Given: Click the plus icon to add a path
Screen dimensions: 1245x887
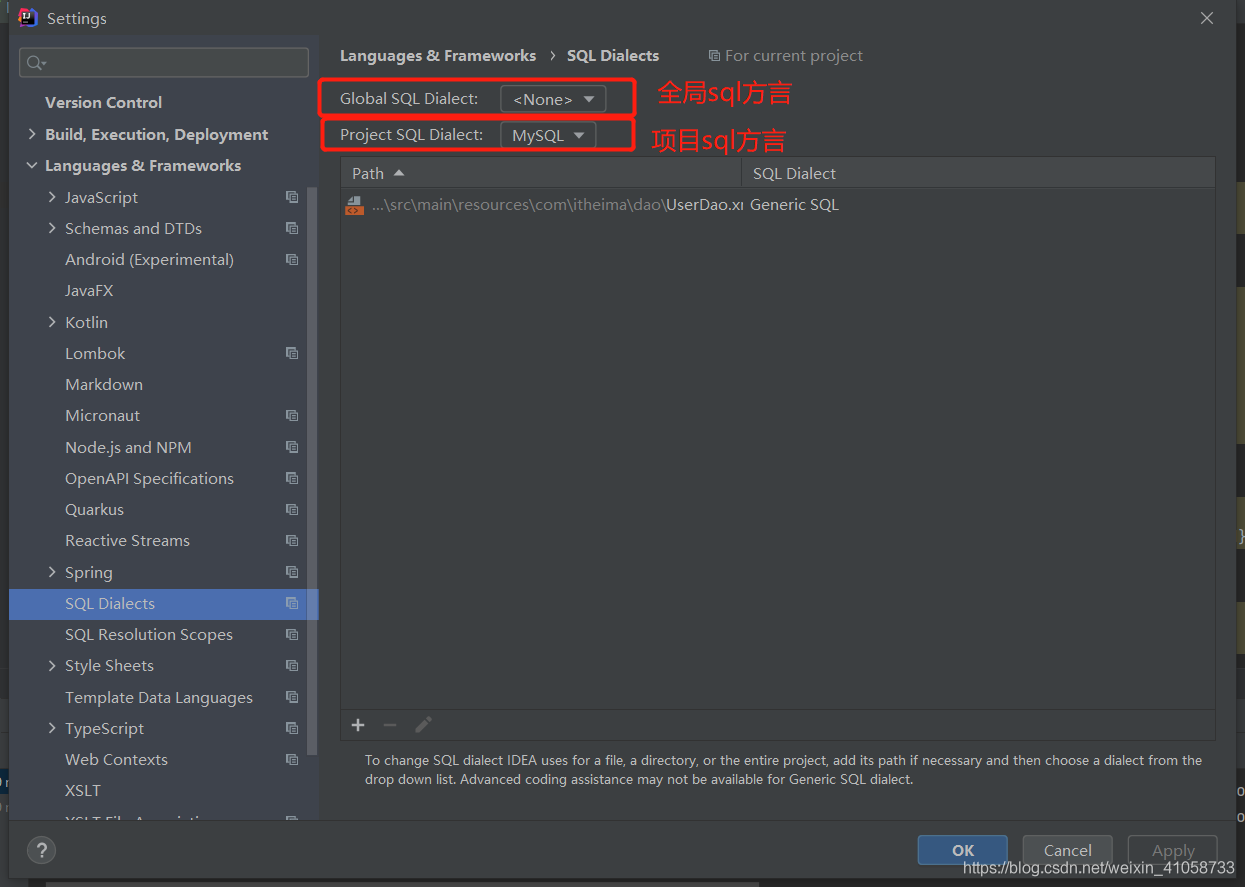Looking at the screenshot, I should coord(358,725).
